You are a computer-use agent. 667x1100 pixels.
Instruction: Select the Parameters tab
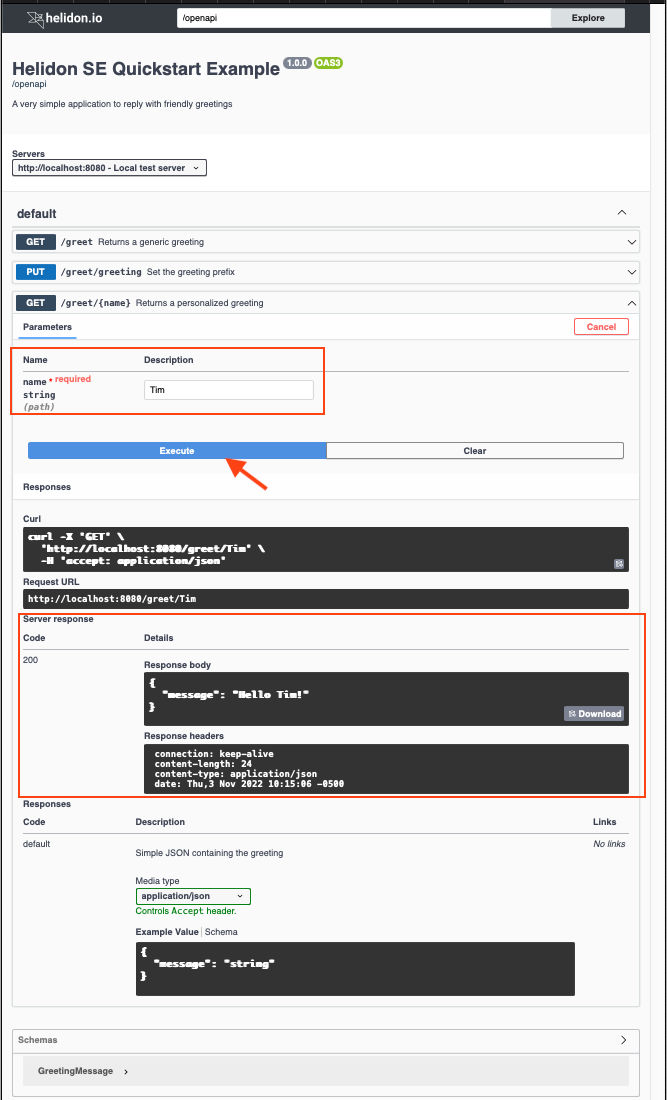point(47,327)
